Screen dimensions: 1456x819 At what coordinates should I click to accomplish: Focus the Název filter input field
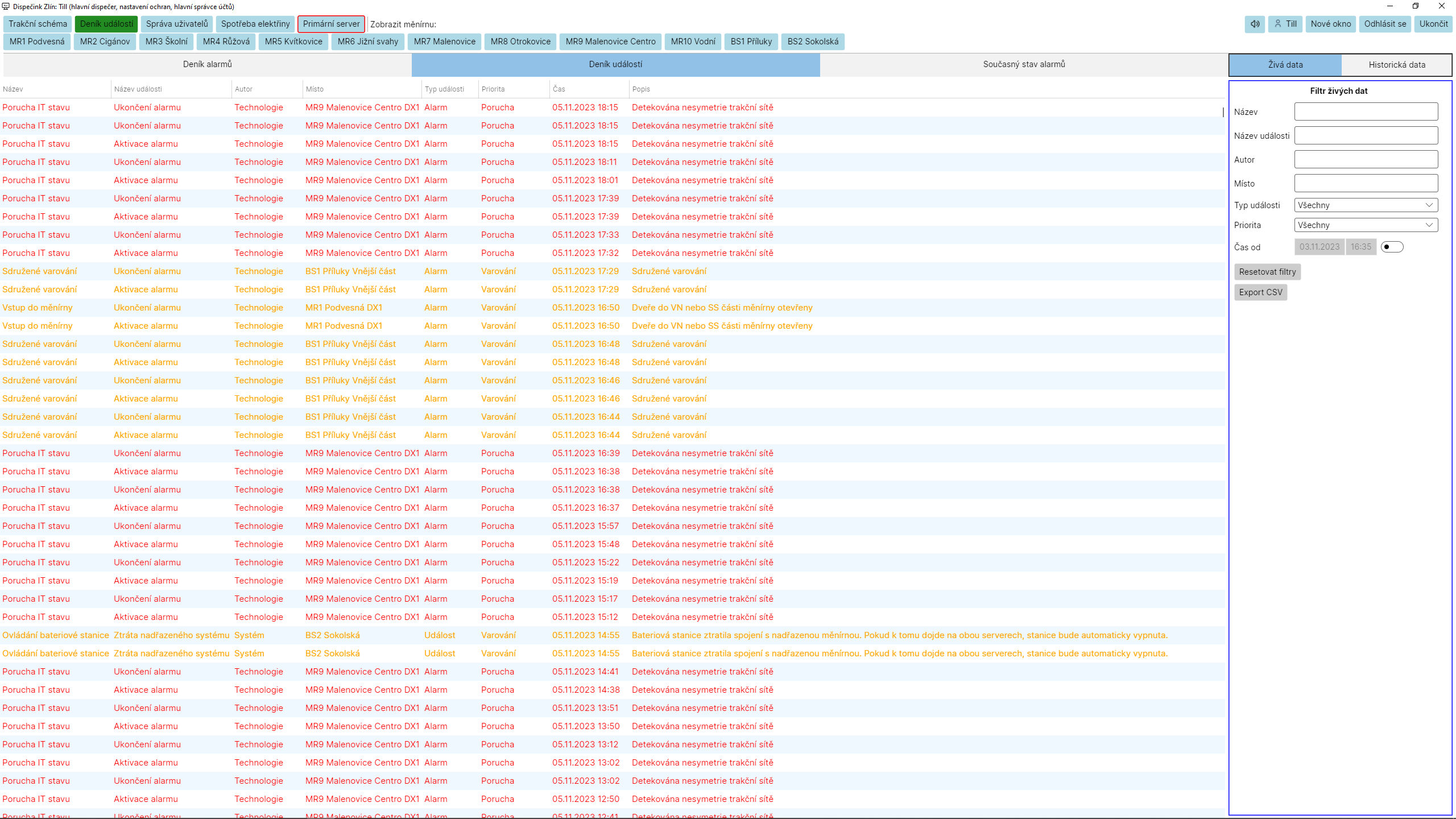click(x=1366, y=111)
